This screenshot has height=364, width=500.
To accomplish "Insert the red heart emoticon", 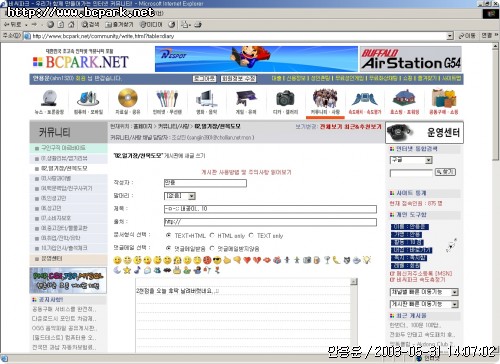I will (x=247, y=260).
